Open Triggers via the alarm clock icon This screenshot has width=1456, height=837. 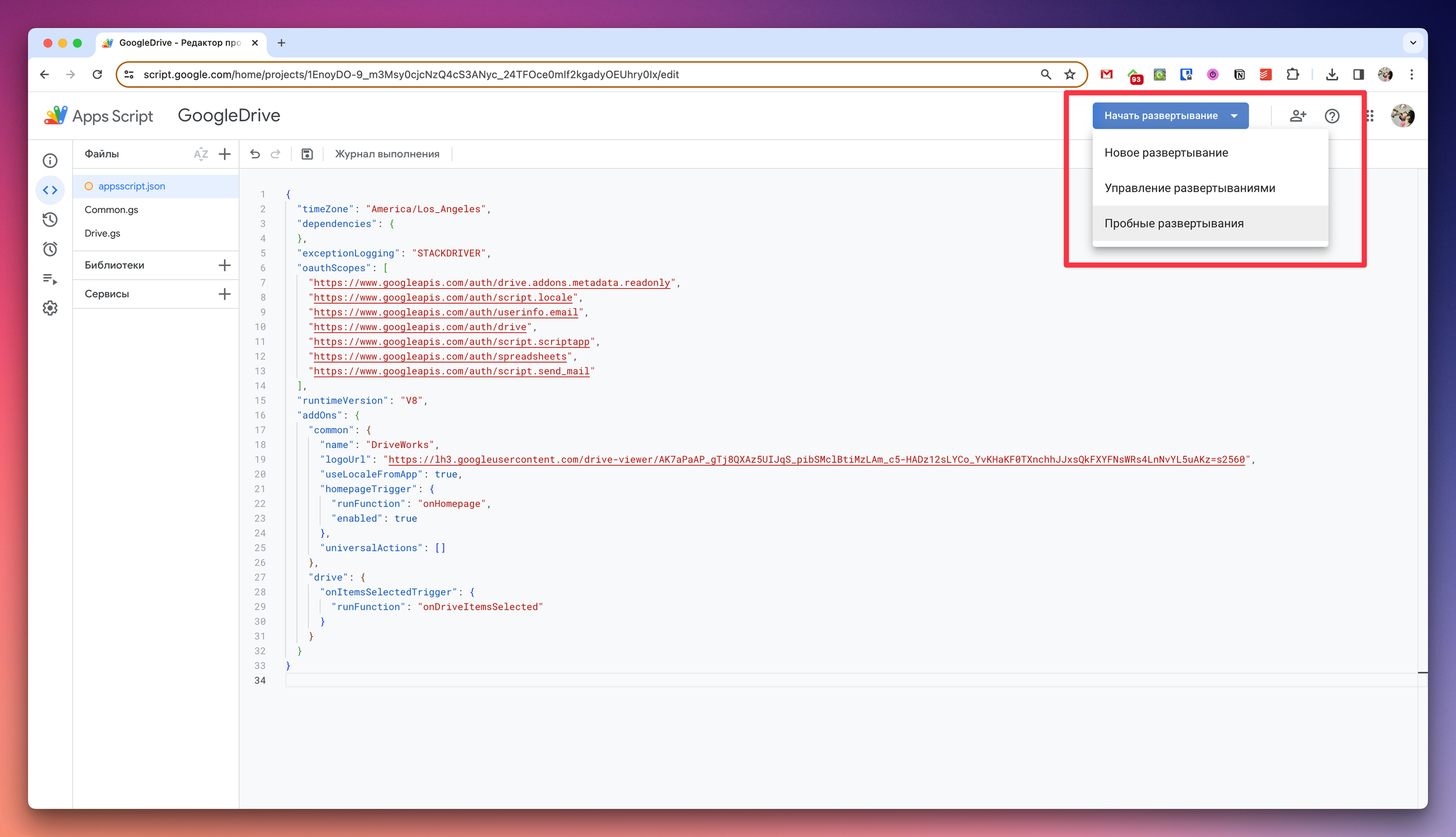pyautogui.click(x=50, y=249)
